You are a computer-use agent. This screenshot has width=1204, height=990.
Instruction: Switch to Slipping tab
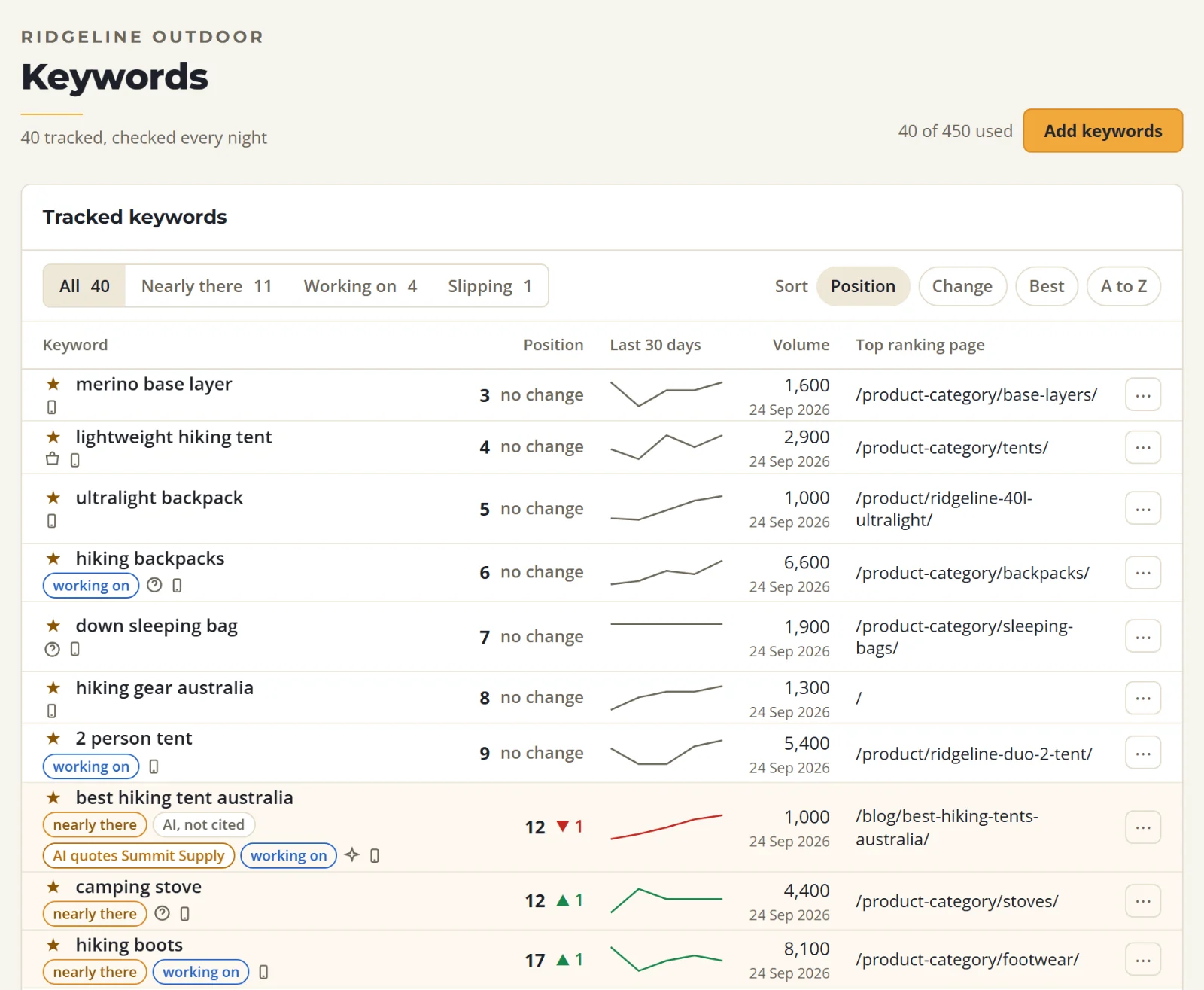[x=490, y=286]
